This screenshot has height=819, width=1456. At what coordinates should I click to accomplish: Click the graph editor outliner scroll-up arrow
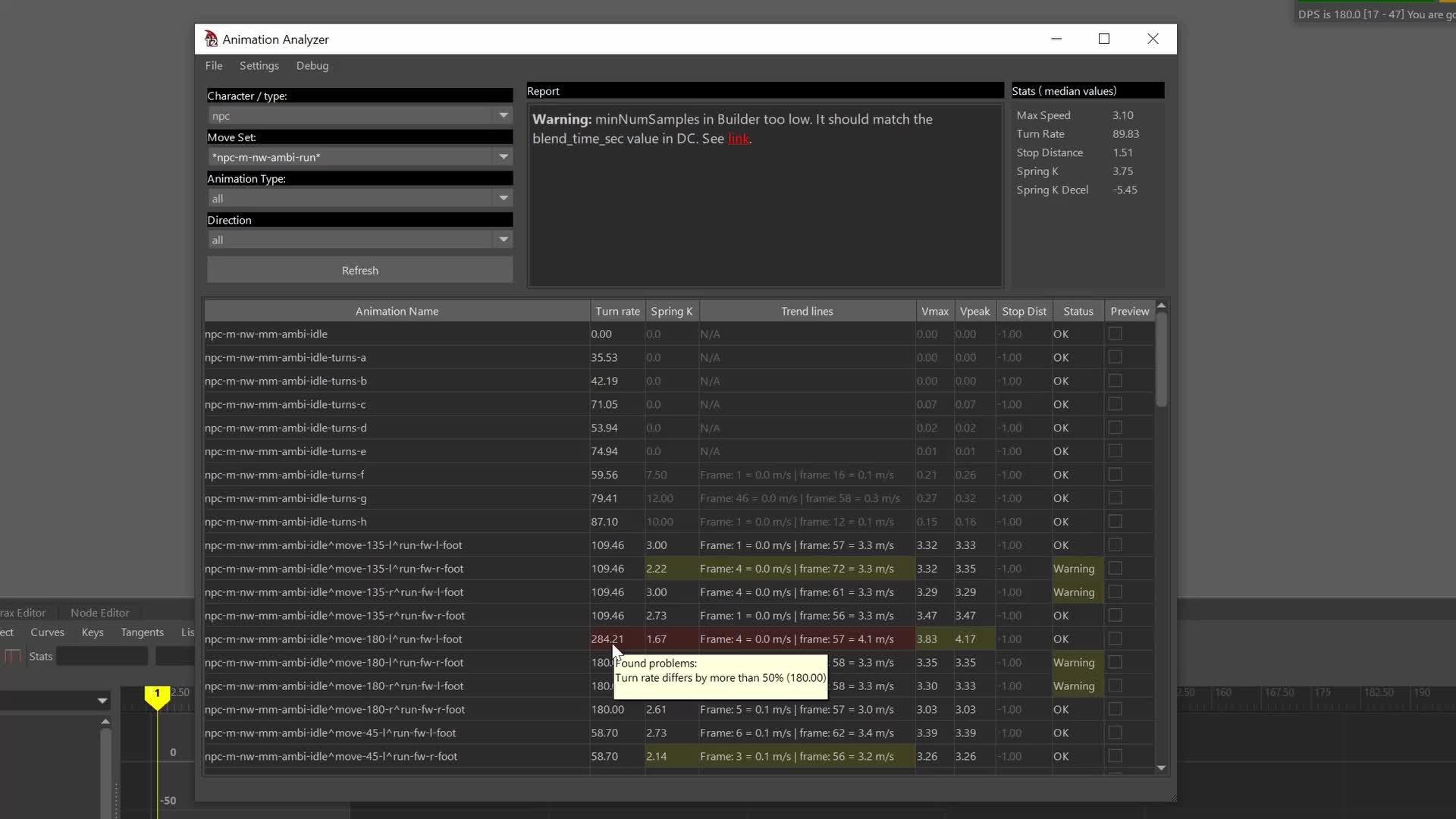105,721
